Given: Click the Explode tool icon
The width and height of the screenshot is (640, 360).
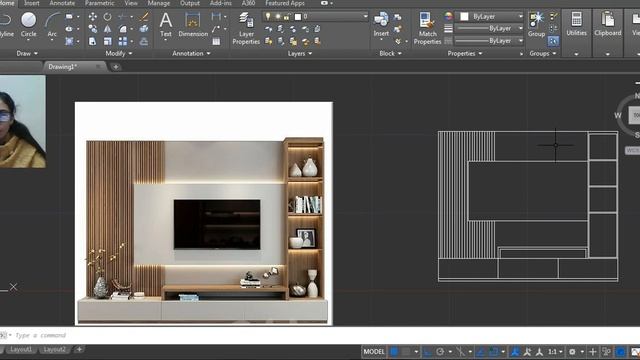Looking at the screenshot, I should 144,29.
